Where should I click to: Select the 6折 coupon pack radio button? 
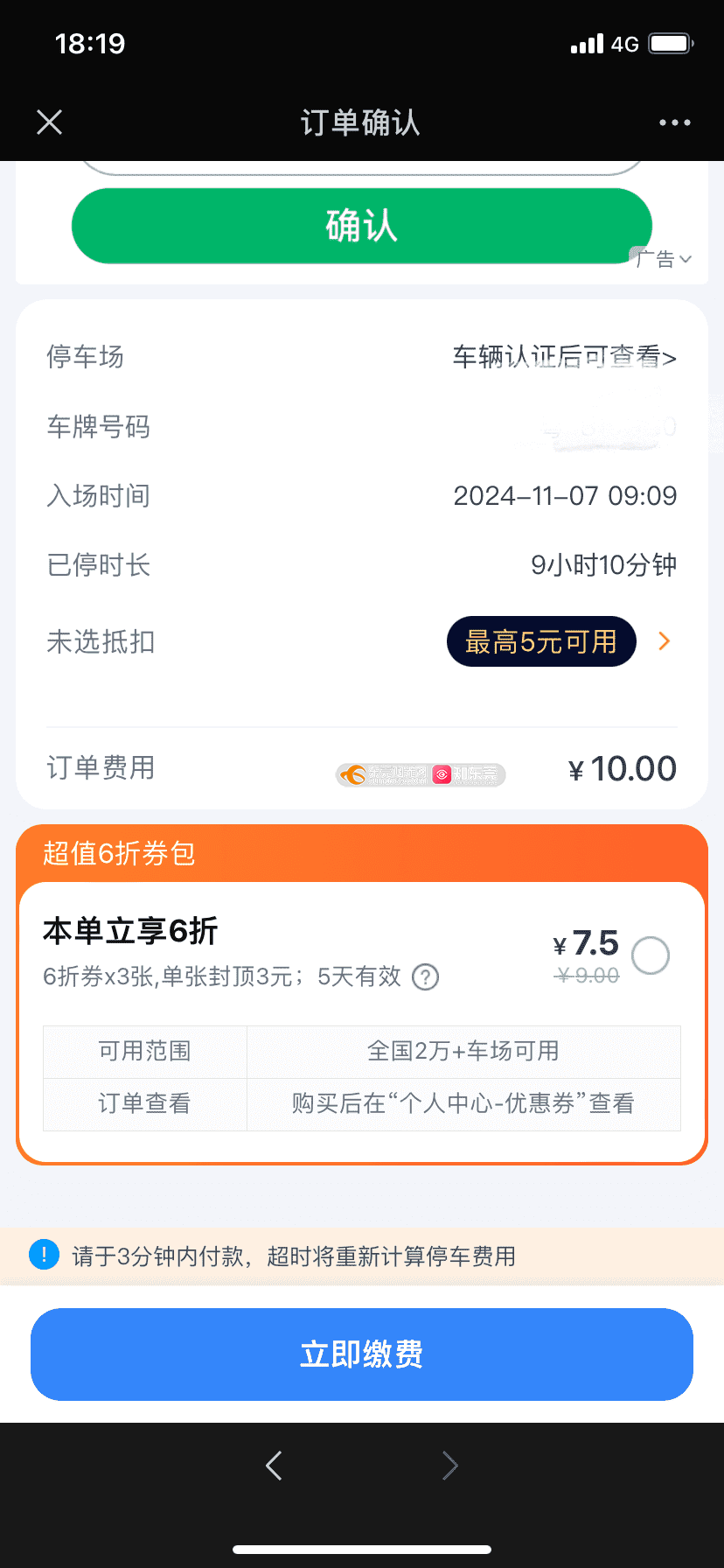coord(651,955)
